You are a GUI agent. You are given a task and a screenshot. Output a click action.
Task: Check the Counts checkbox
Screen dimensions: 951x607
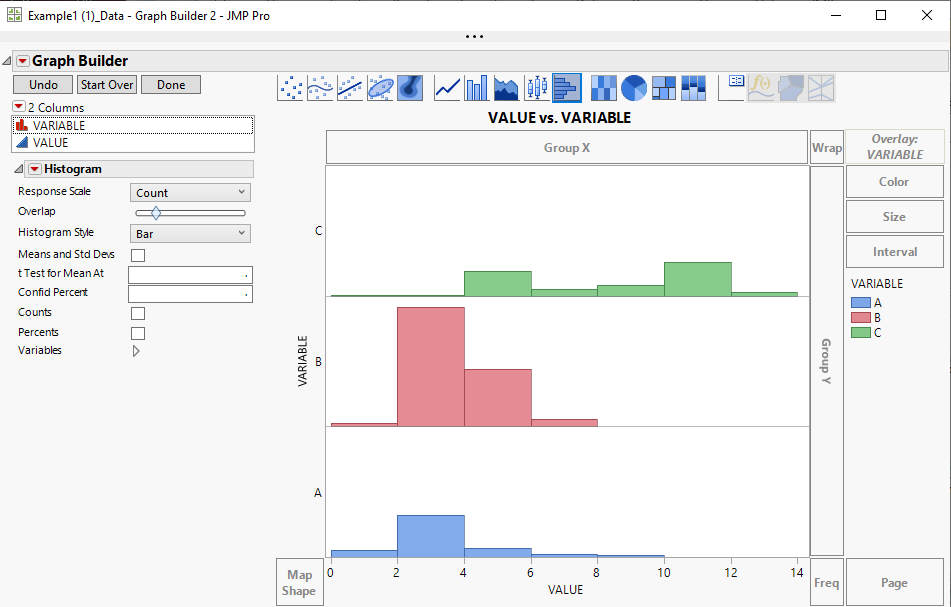coord(137,312)
